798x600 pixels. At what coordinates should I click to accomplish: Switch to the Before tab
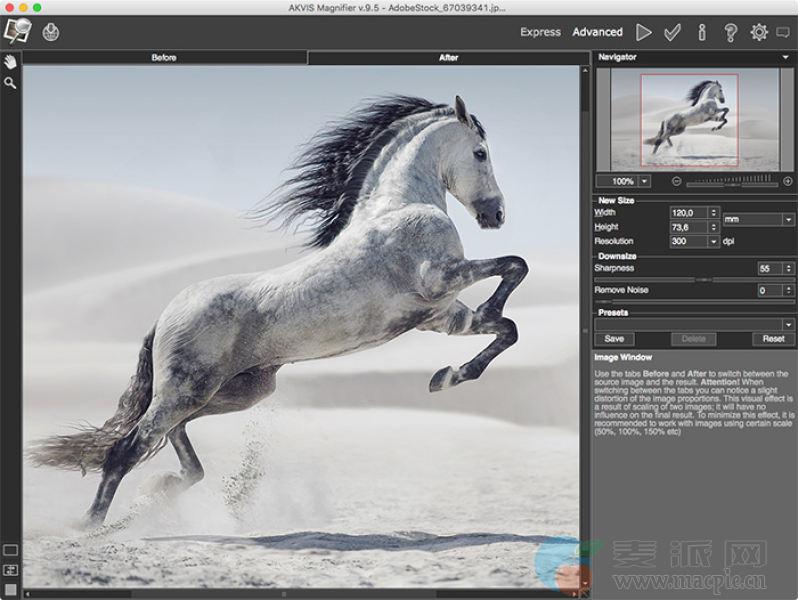coord(164,57)
